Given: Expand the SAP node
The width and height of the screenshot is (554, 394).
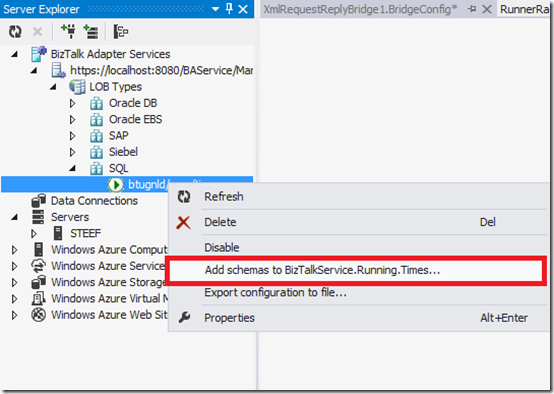Looking at the screenshot, I should coord(72,136).
